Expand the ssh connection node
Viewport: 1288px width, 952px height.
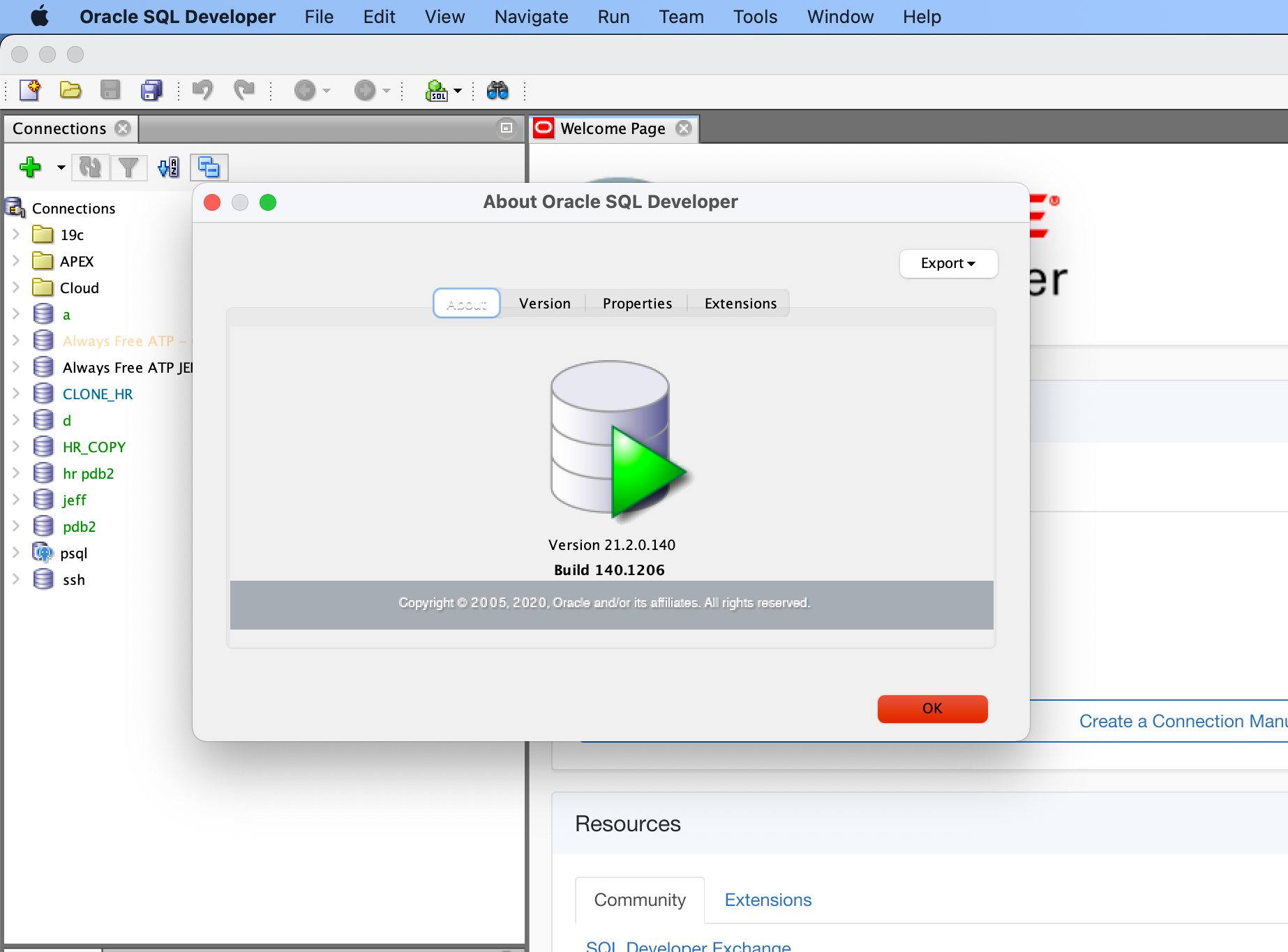click(x=16, y=579)
